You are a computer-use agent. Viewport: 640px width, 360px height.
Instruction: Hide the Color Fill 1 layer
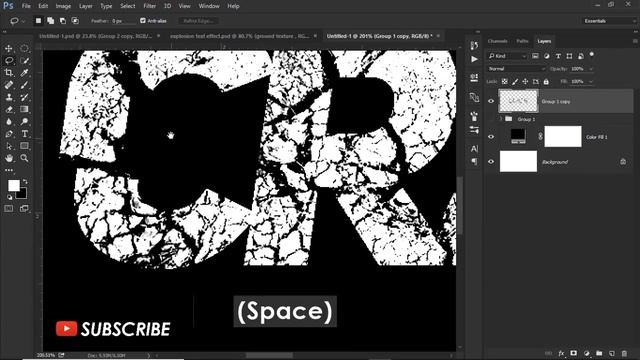491,137
